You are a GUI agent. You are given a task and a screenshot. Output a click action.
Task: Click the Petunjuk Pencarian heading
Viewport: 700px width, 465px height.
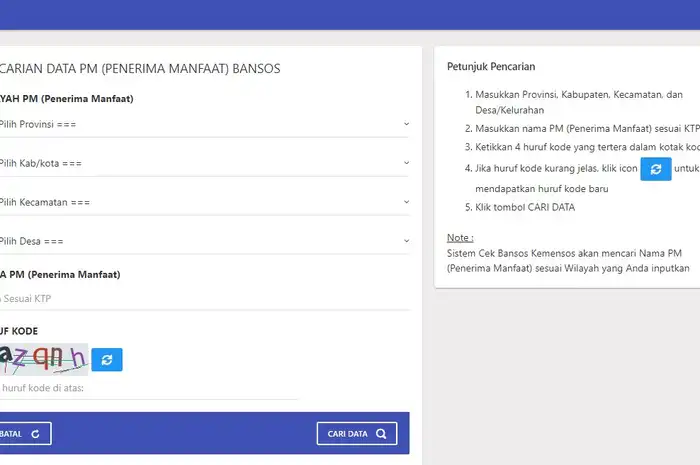(491, 67)
